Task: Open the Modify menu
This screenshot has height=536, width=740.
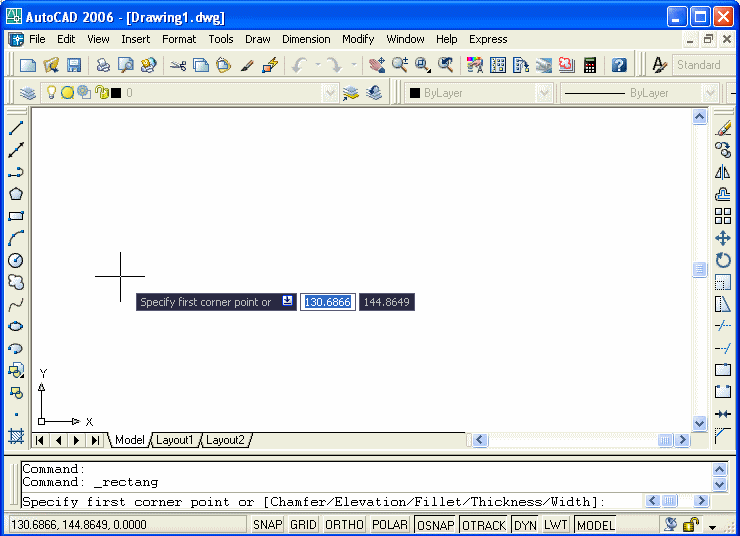Action: [x=358, y=39]
